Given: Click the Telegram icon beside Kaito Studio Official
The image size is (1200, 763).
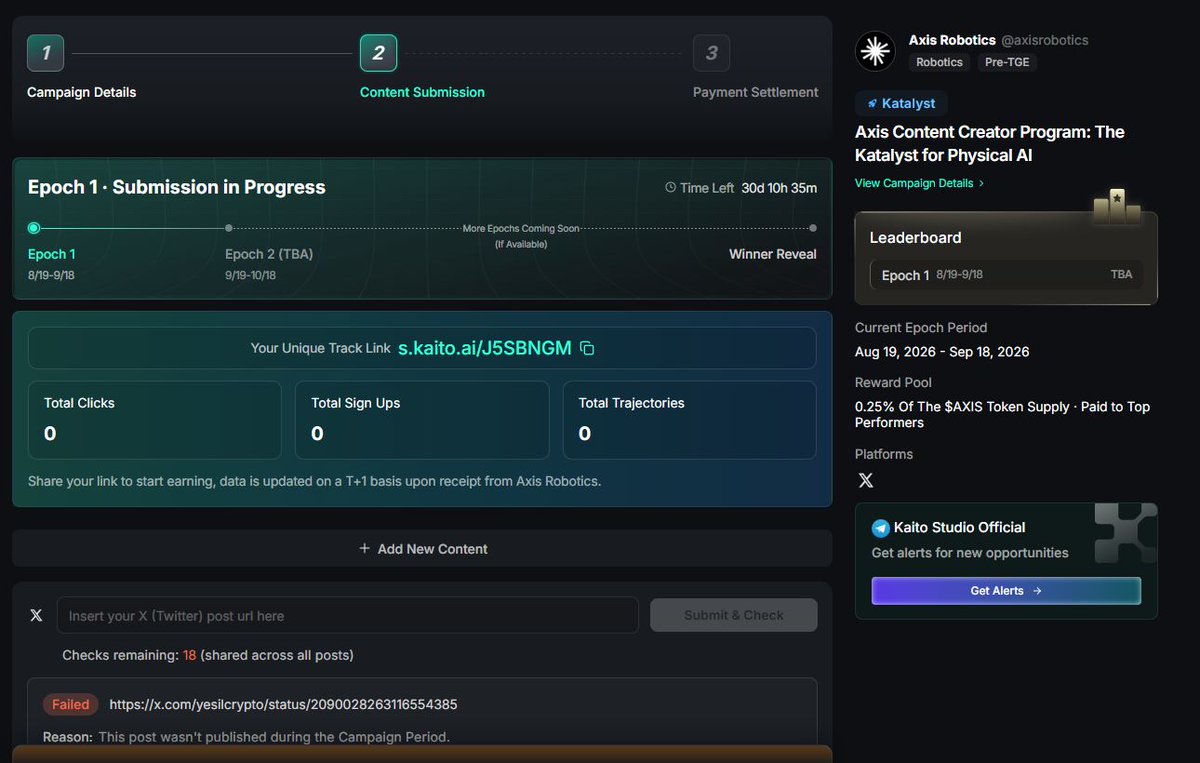Looking at the screenshot, I should coord(881,528).
